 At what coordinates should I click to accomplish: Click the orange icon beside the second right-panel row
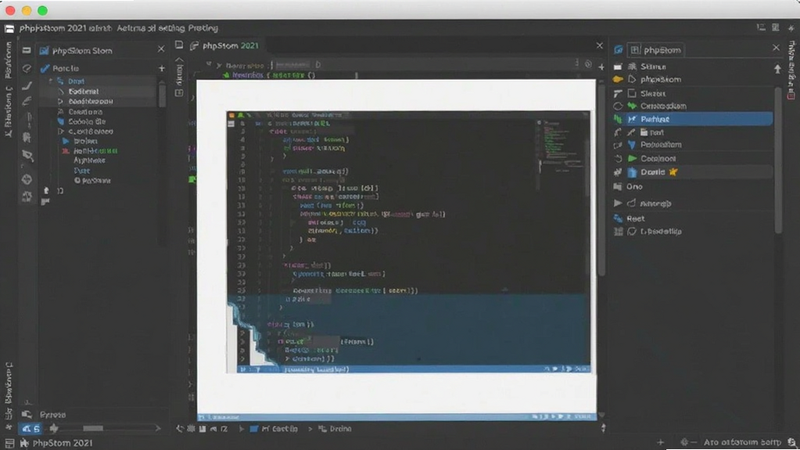pos(618,80)
